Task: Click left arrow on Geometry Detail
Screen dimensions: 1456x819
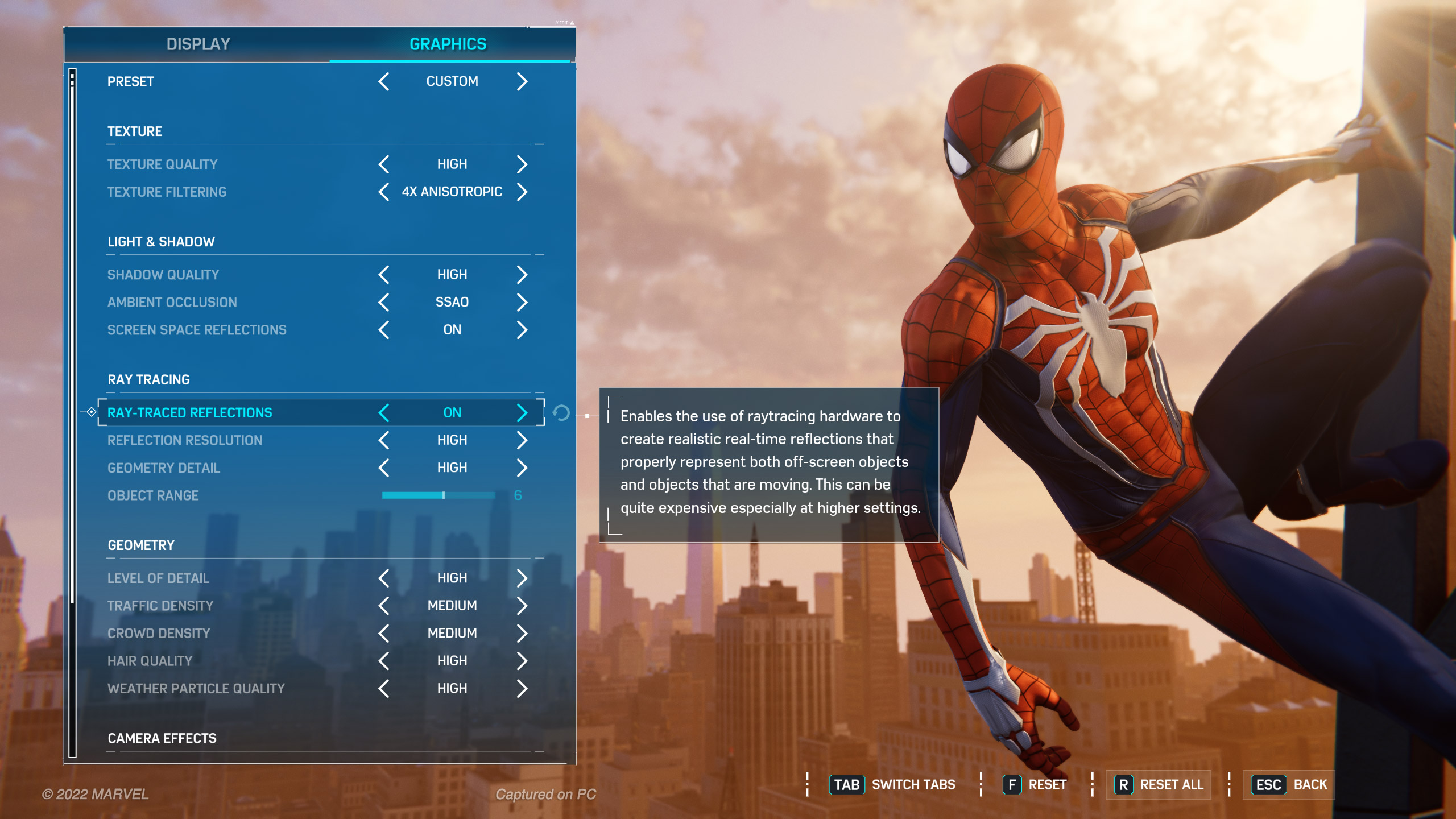Action: [384, 467]
